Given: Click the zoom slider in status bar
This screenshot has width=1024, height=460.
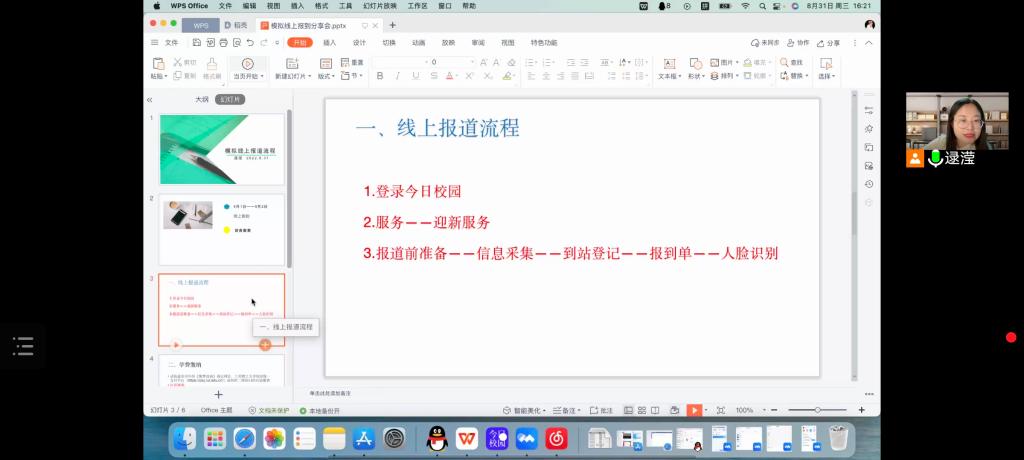Looking at the screenshot, I should [x=817, y=410].
